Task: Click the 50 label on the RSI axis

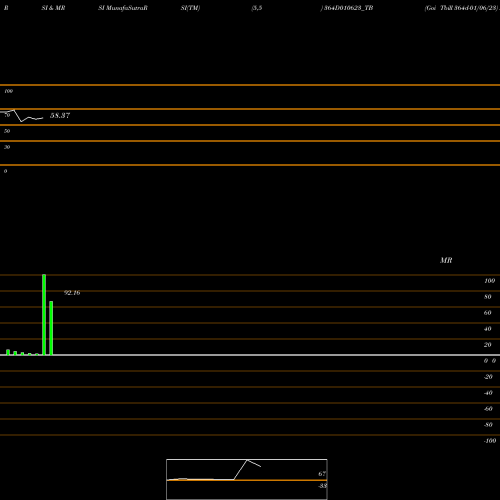Action: (x=7, y=131)
